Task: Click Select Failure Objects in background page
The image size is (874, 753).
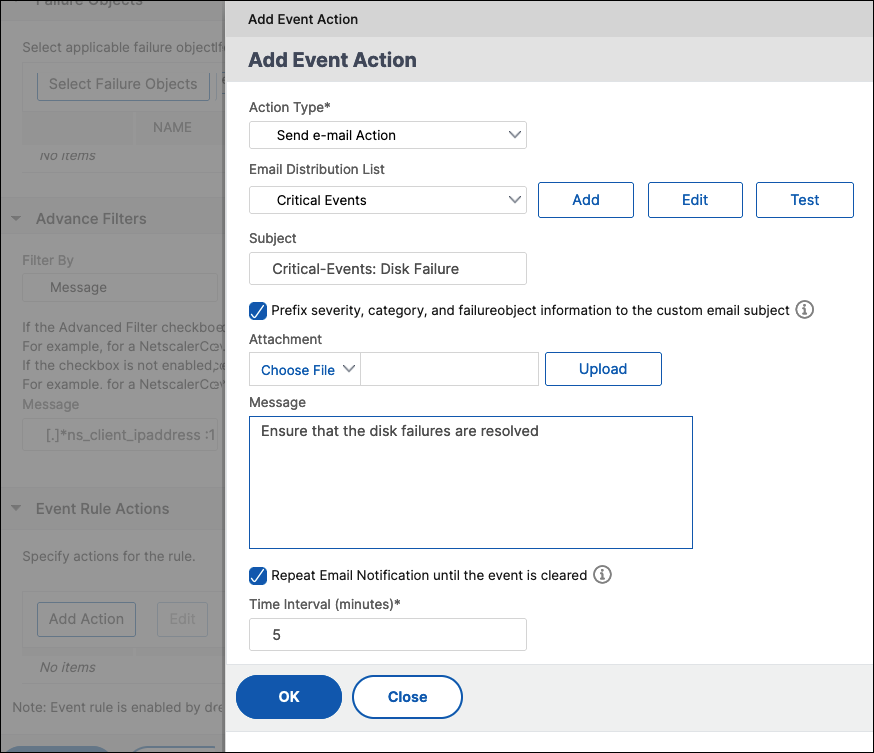Action: (x=123, y=84)
